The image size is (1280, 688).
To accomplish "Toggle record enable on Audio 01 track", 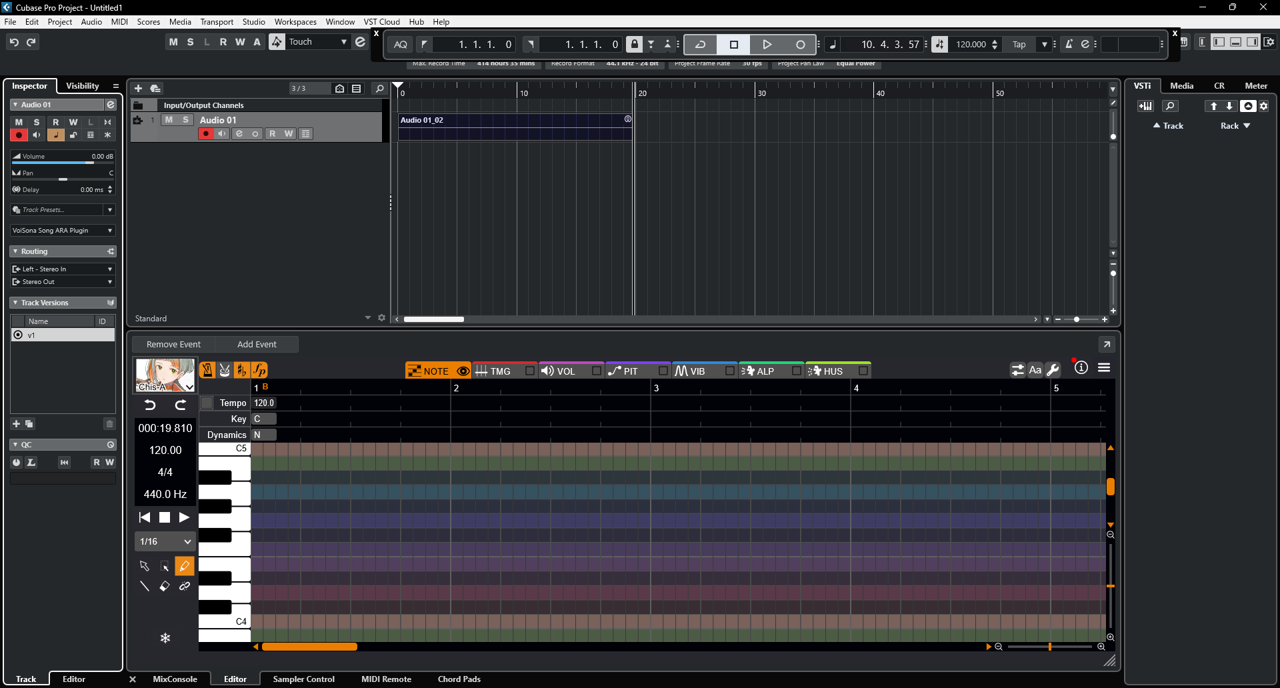I will tap(206, 134).
